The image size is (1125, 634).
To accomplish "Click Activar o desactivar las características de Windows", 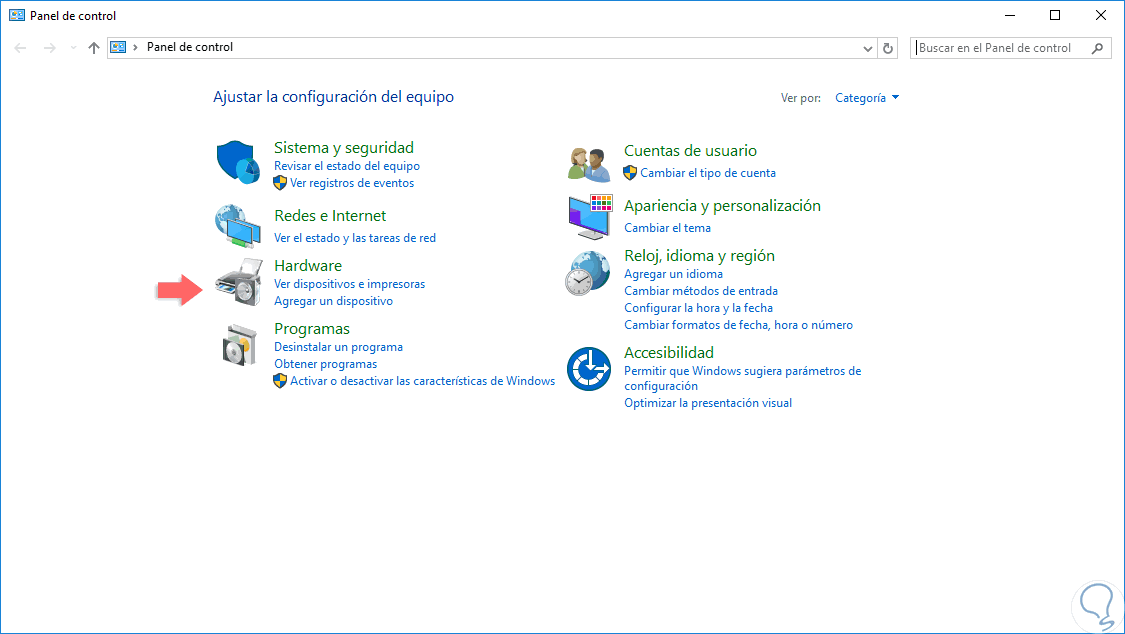I will [x=422, y=381].
